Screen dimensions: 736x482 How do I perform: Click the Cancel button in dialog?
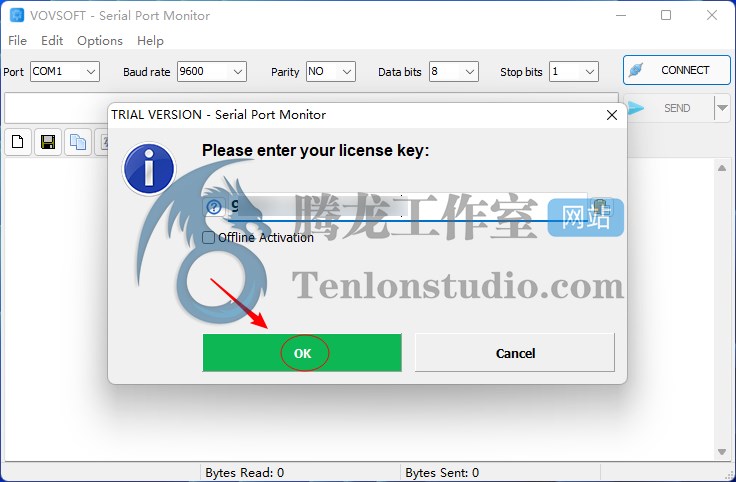515,353
